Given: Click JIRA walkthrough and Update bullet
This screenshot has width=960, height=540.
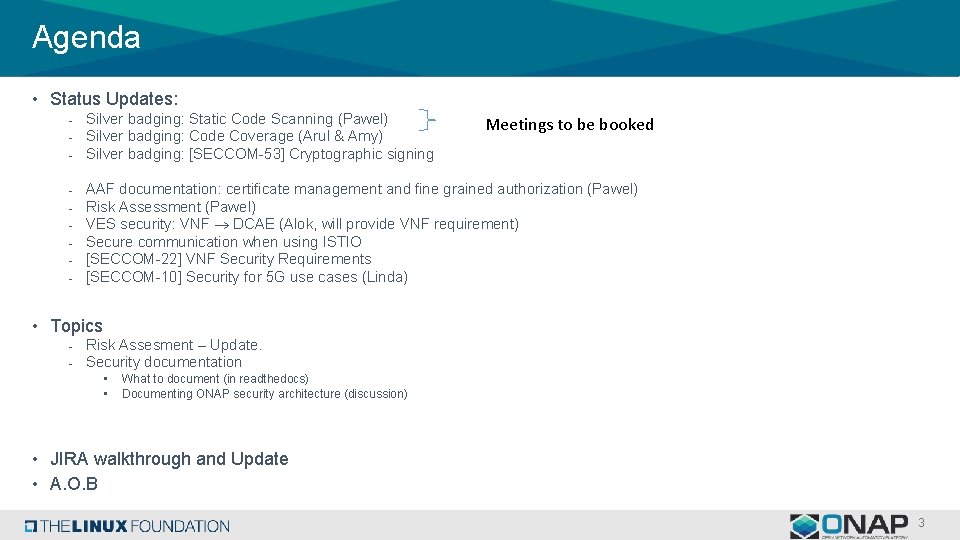Looking at the screenshot, I should [169, 459].
